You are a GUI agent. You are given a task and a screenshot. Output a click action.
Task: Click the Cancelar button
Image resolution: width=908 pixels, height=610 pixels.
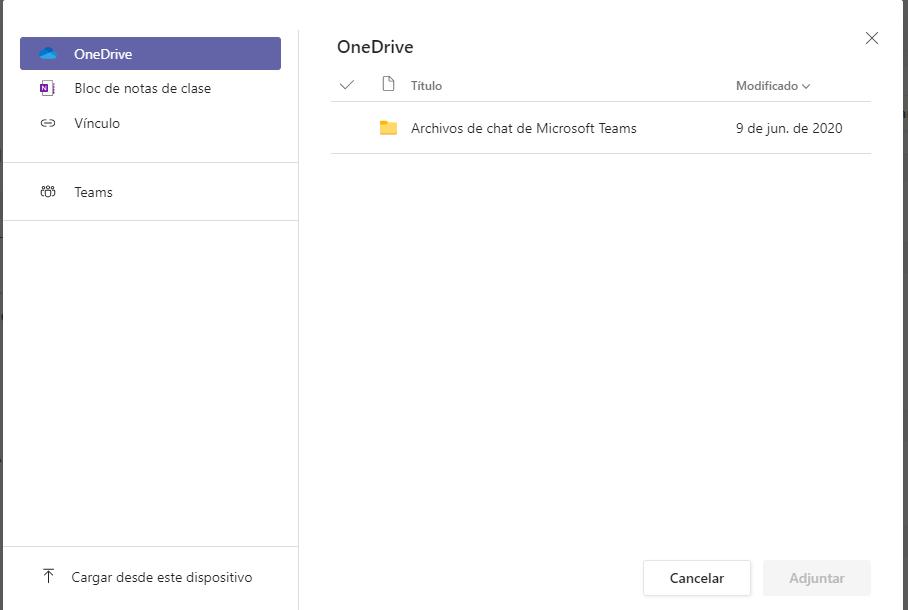[697, 578]
